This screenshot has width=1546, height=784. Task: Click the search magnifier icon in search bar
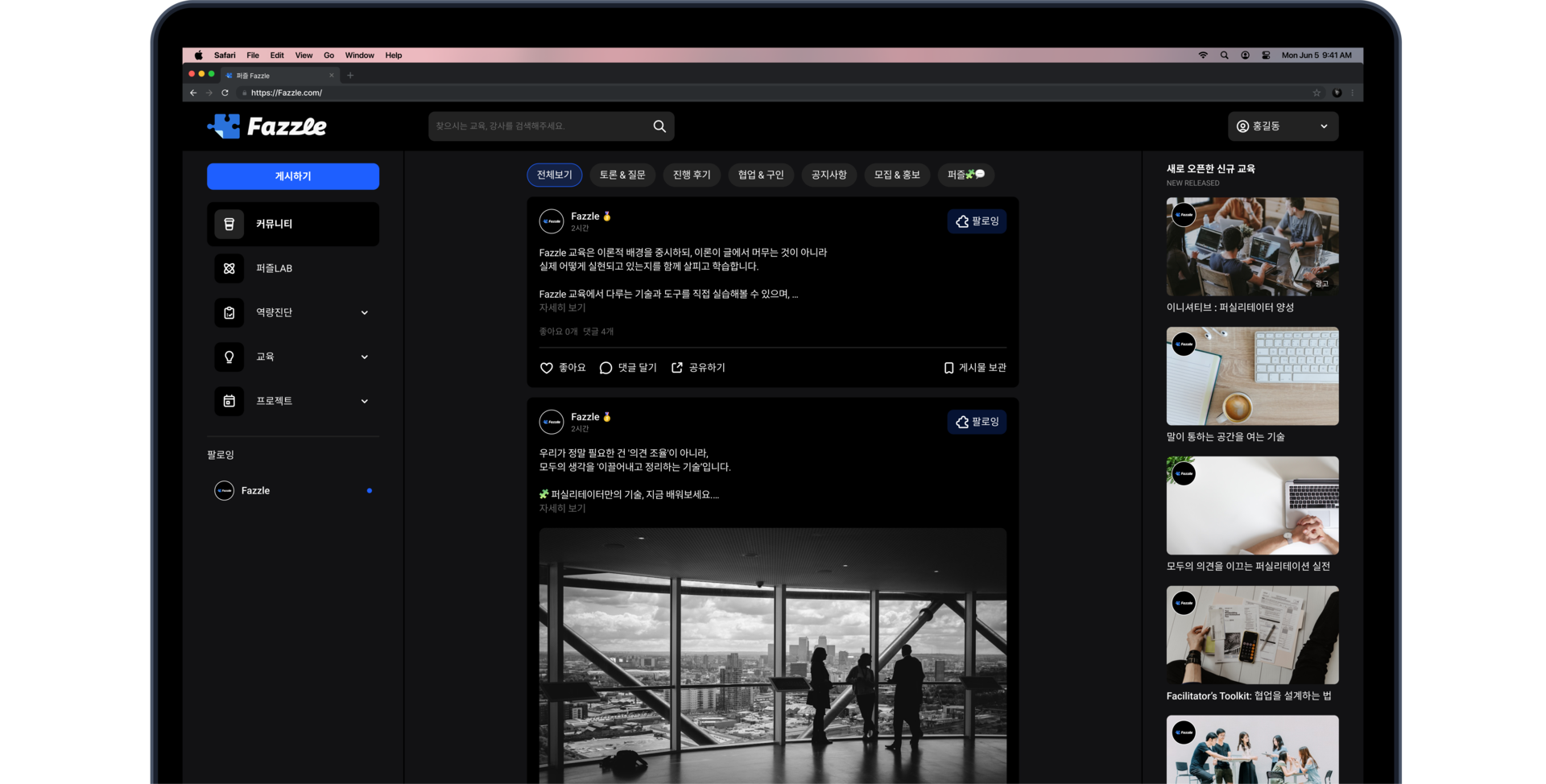659,126
